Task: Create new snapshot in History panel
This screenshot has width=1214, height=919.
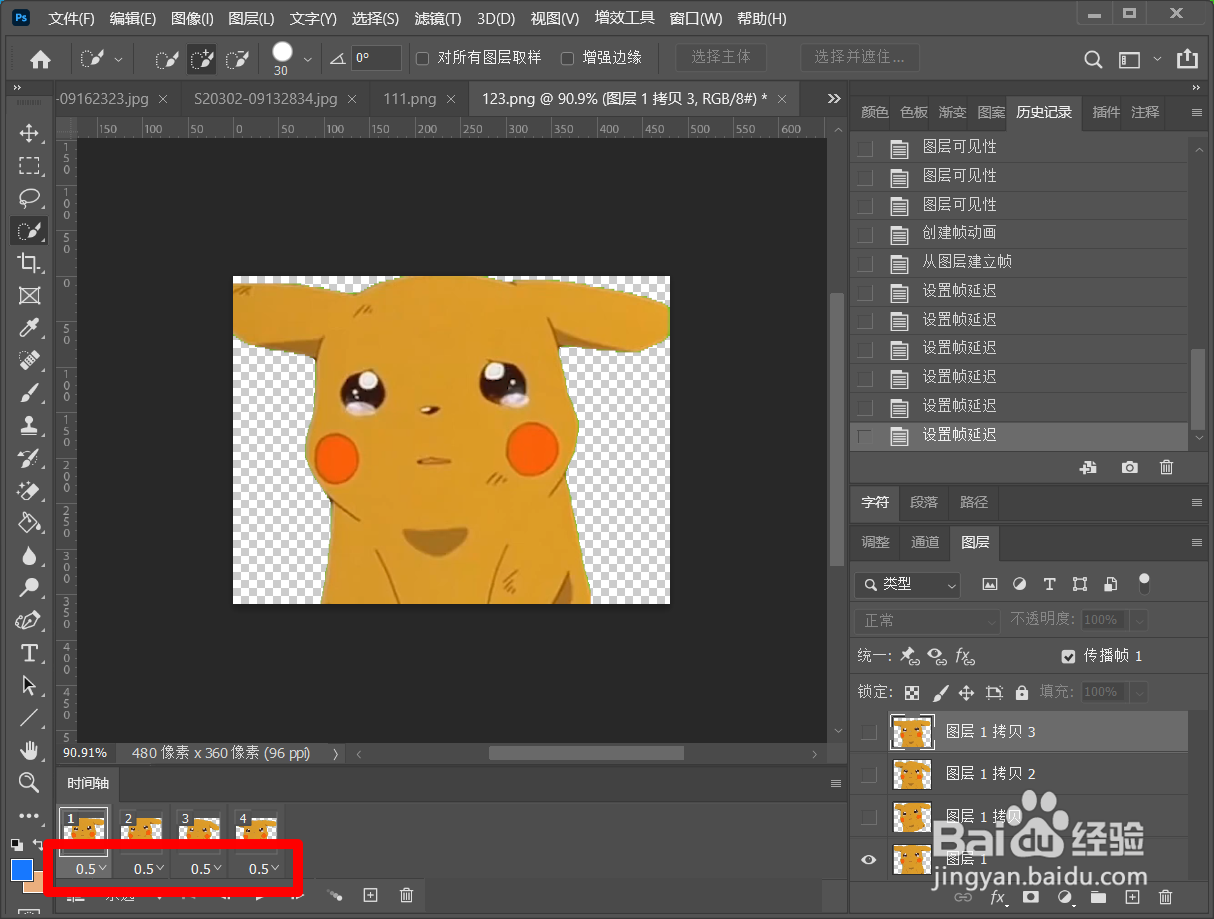Action: (x=1129, y=467)
